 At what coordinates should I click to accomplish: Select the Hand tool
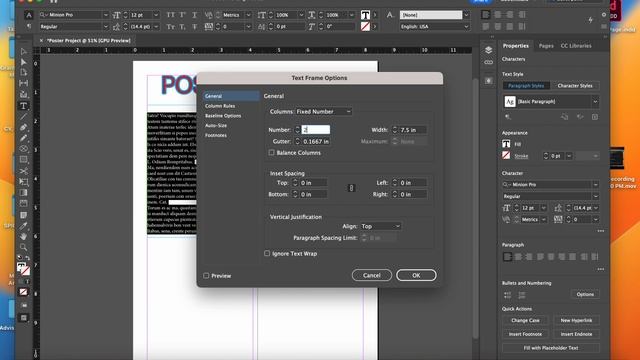(x=23, y=236)
